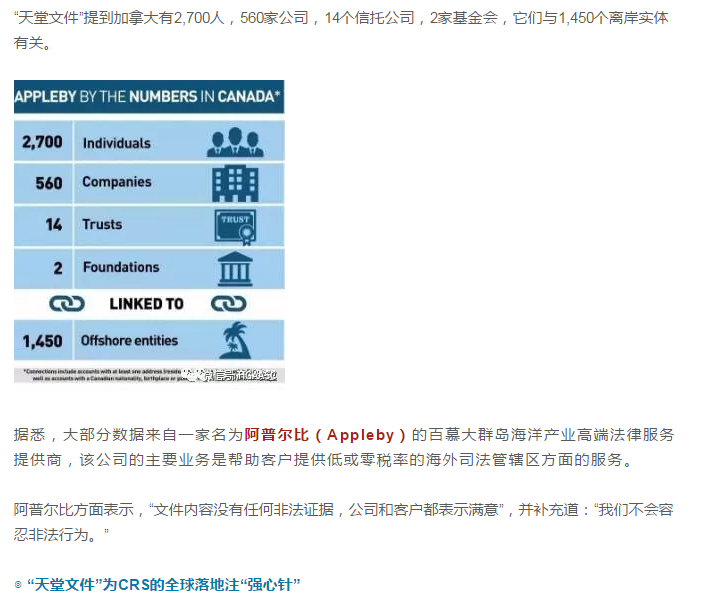
Task: Click the paragraph starting 据悉，大部分数据
Action: [x=344, y=447]
